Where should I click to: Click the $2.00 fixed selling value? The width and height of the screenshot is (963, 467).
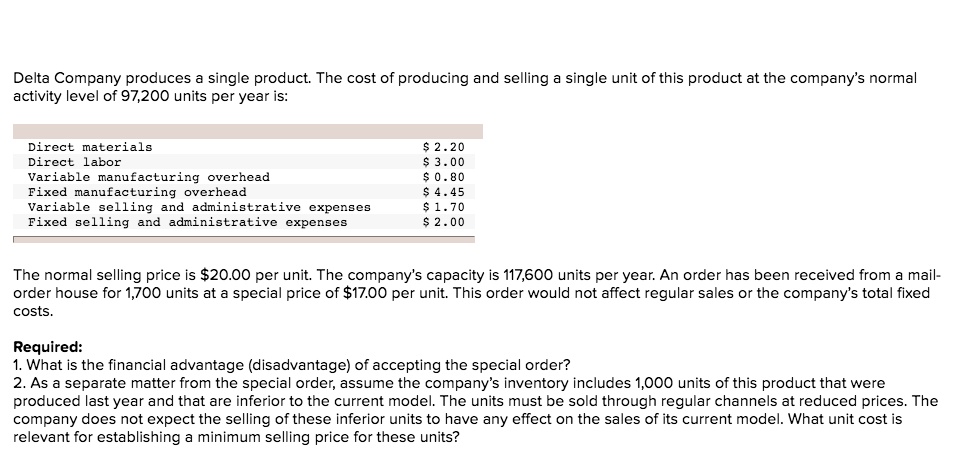point(443,222)
